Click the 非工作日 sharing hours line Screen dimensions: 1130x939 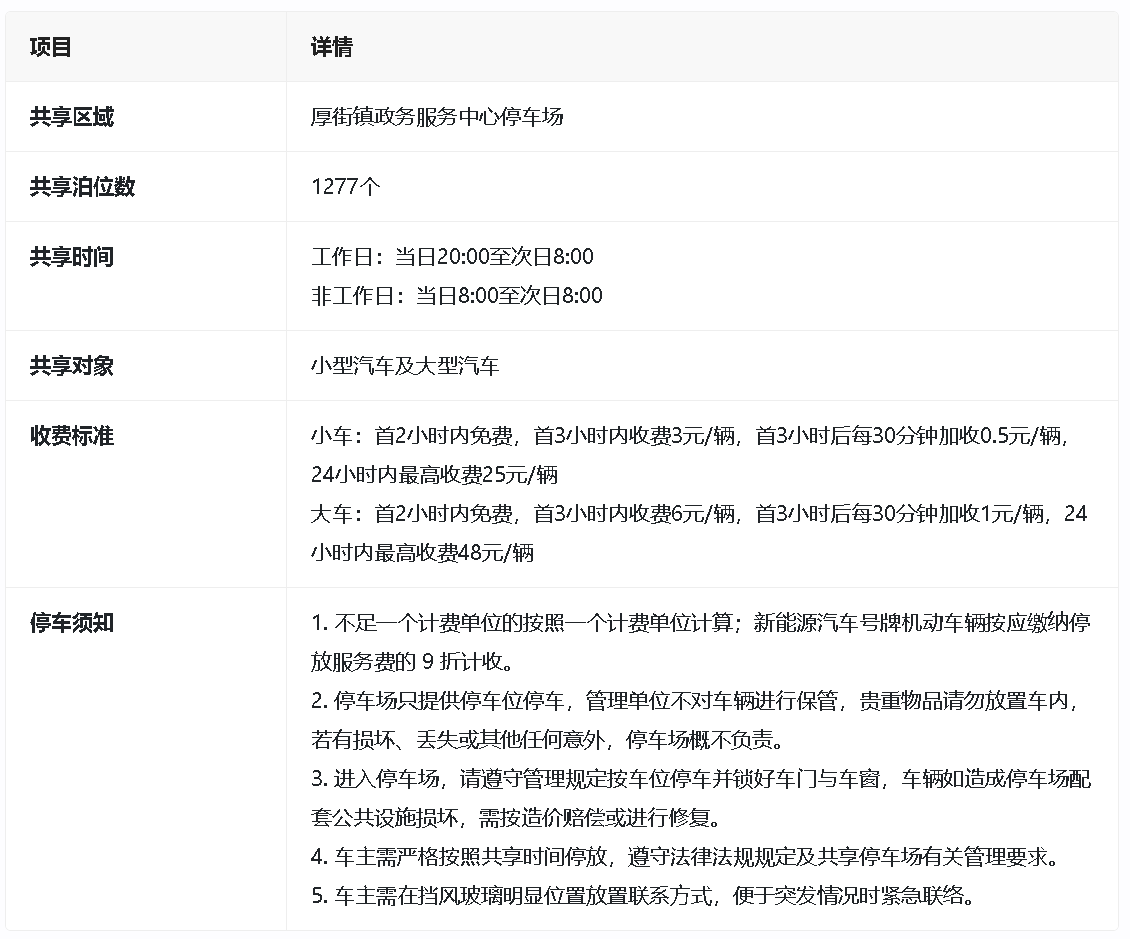(457, 296)
